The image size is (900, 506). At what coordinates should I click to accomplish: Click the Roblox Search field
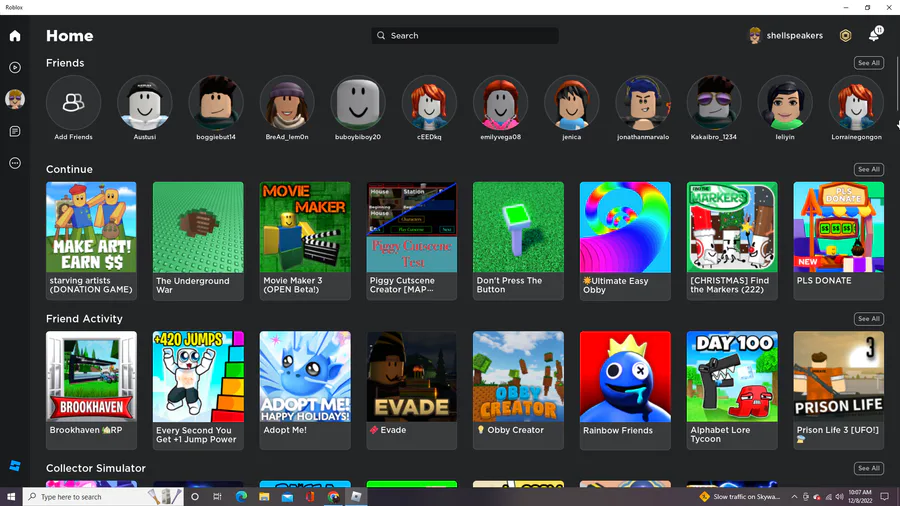tap(465, 36)
